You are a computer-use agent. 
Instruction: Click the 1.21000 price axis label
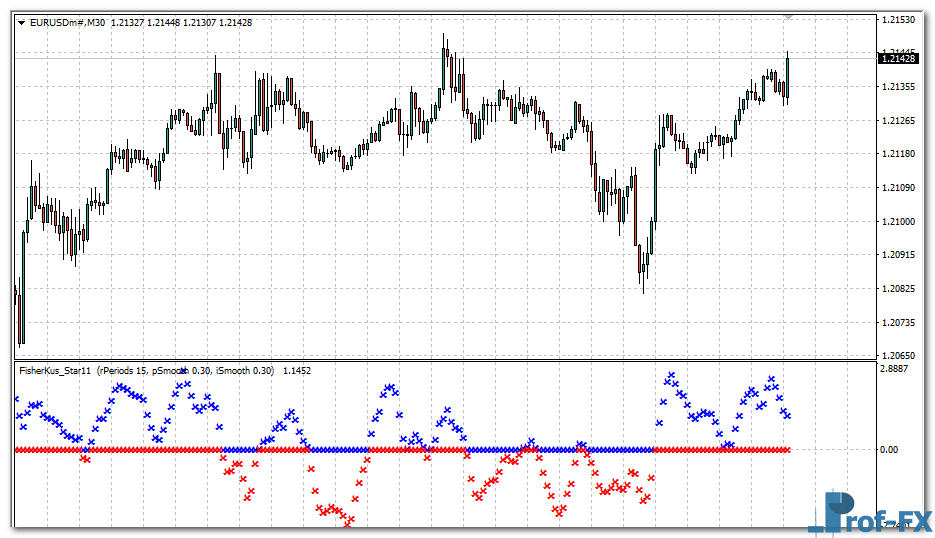[x=898, y=222]
